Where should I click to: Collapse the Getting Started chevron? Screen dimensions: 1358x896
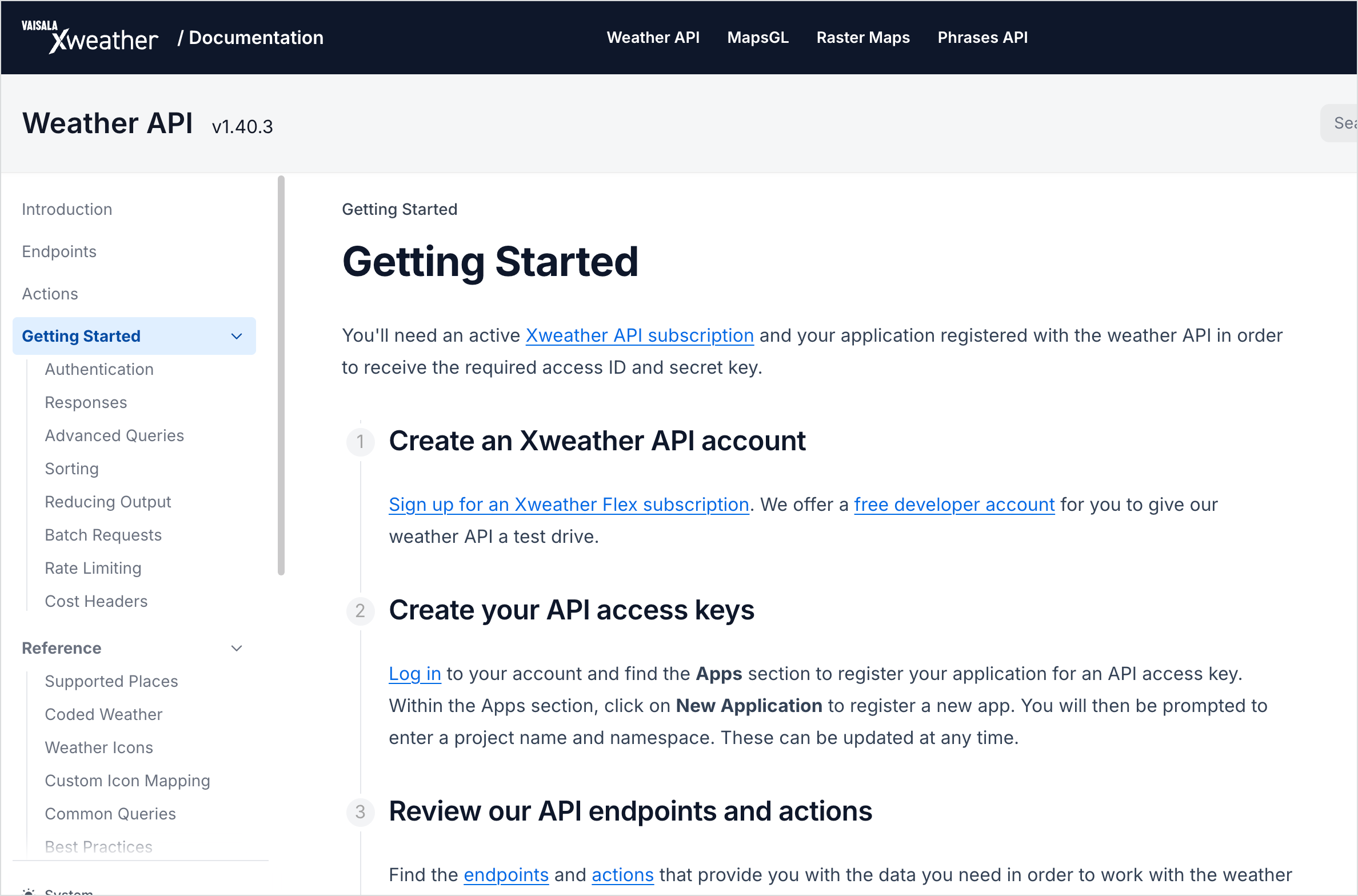[237, 336]
